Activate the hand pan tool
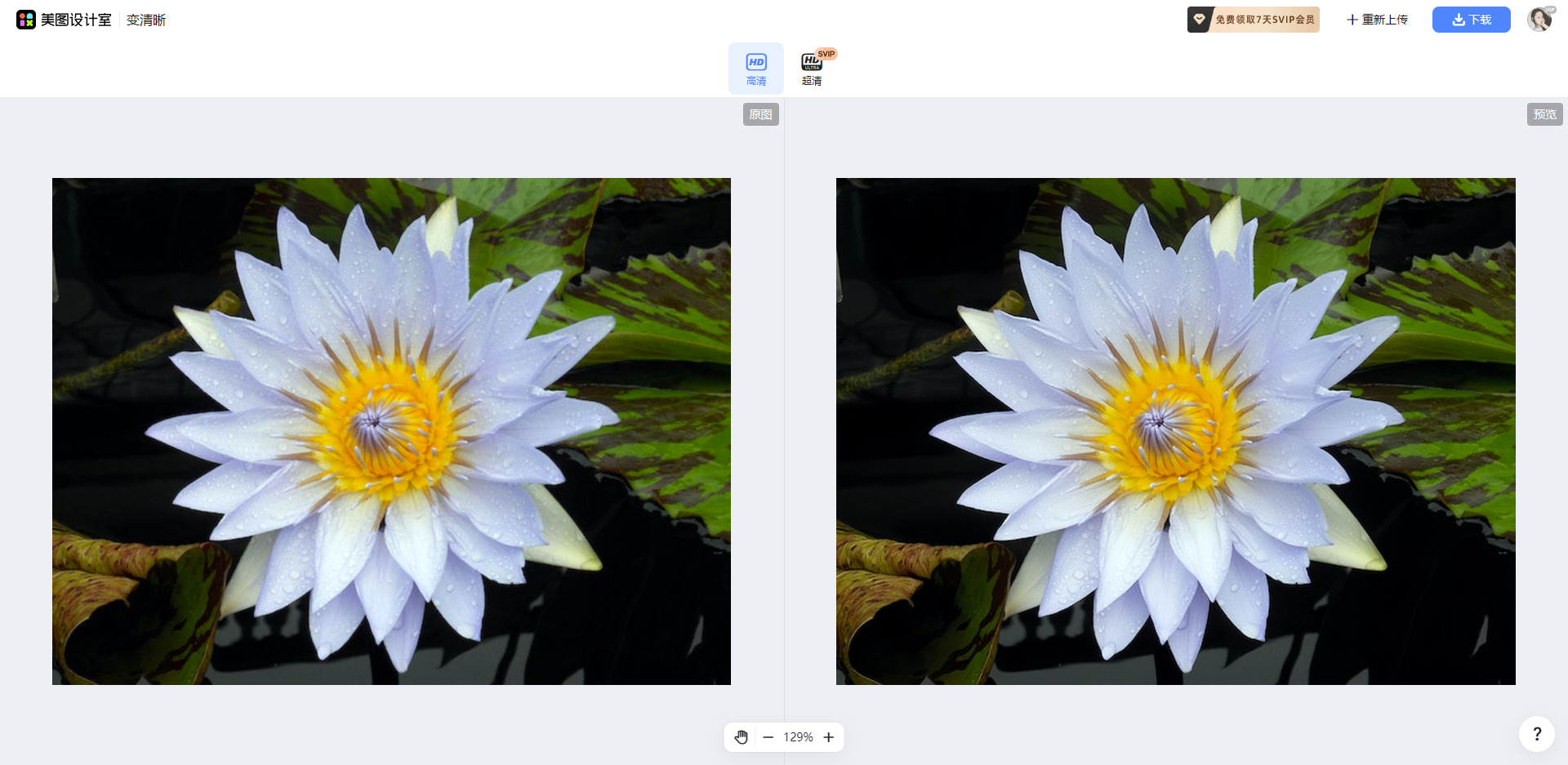Screen dimensions: 1568x765 click(x=741, y=737)
